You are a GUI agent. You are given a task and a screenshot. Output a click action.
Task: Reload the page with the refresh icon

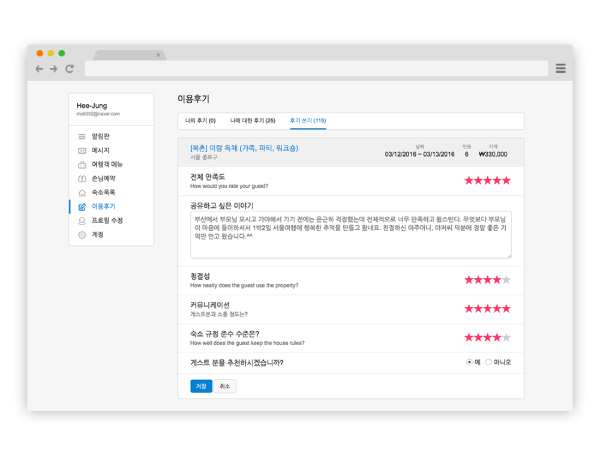69,69
